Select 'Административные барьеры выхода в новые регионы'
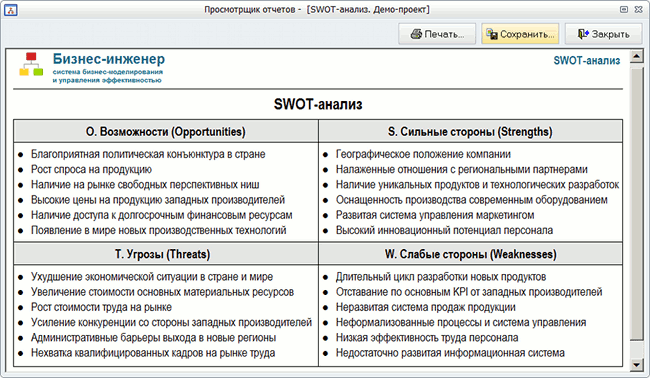 click(153, 338)
